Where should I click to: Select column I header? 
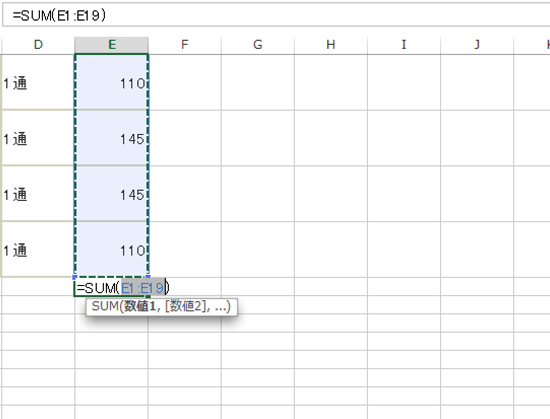click(404, 45)
